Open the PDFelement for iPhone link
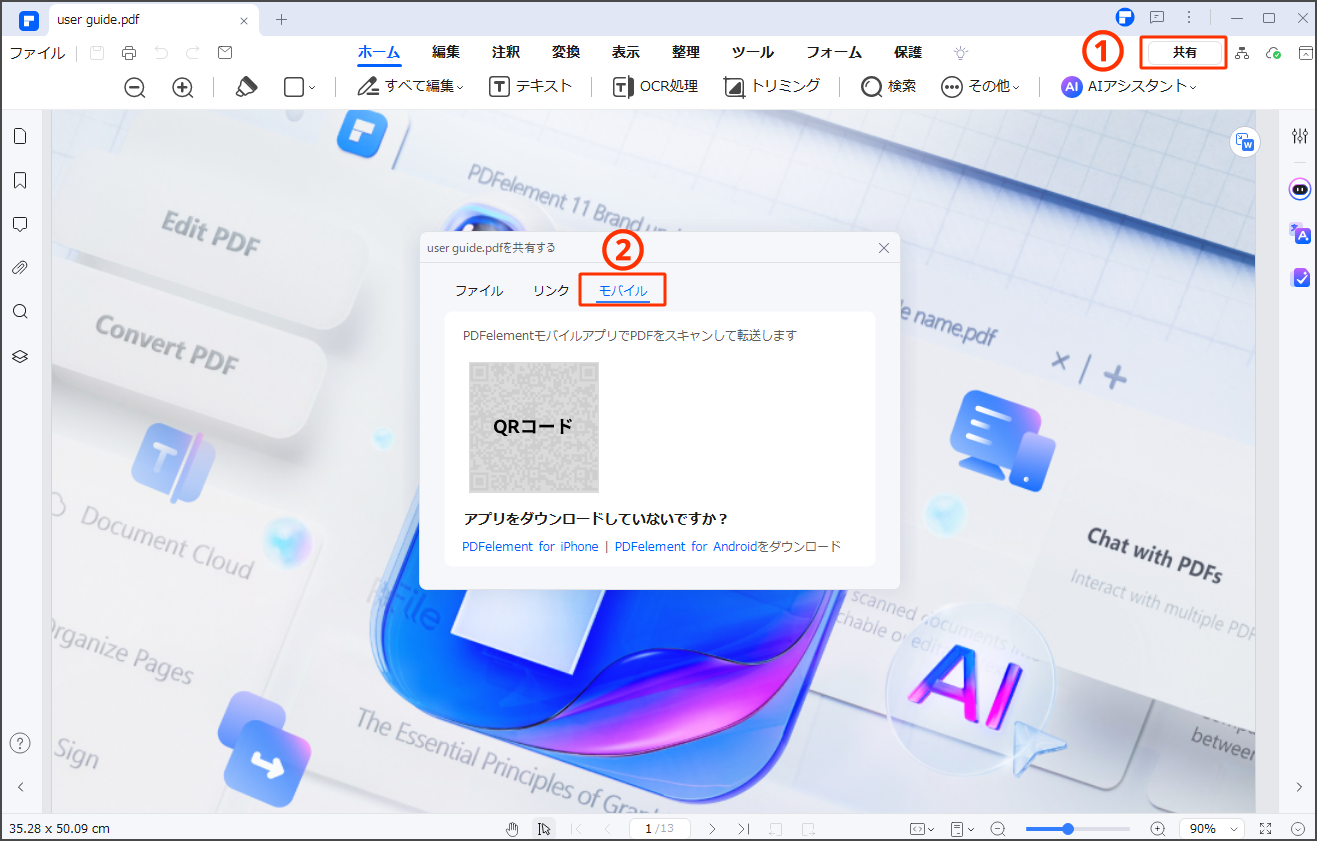This screenshot has width=1317, height=841. 530,547
